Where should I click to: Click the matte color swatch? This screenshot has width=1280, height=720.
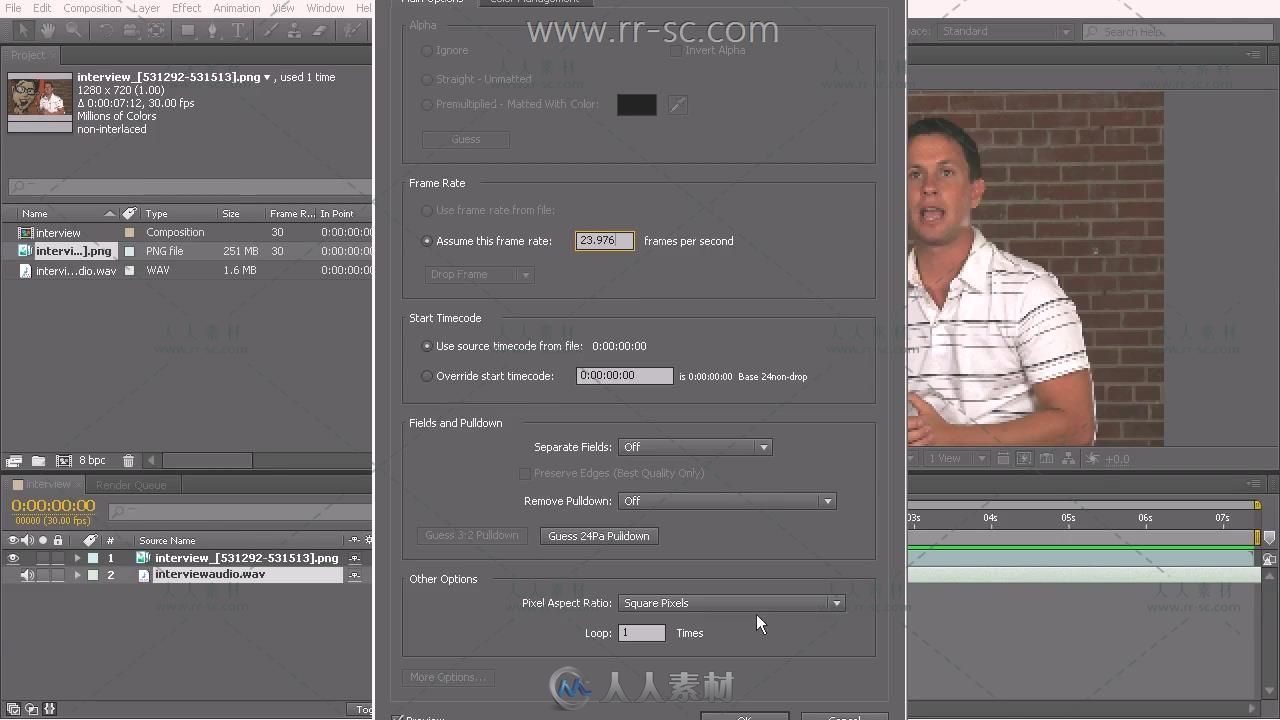click(637, 104)
